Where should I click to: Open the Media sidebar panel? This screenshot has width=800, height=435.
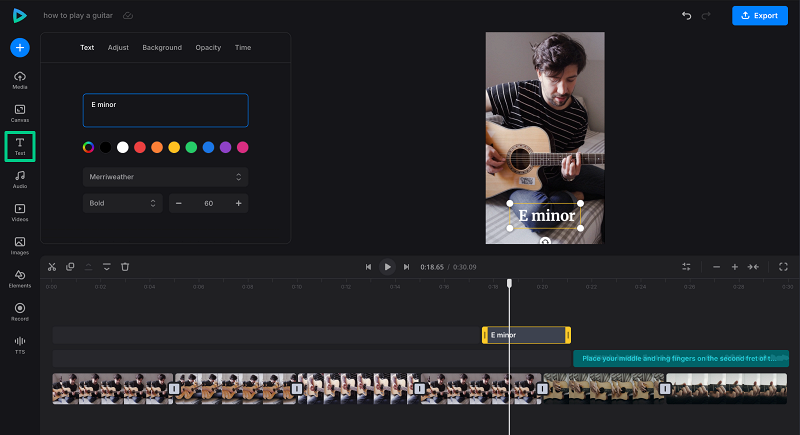tap(20, 80)
